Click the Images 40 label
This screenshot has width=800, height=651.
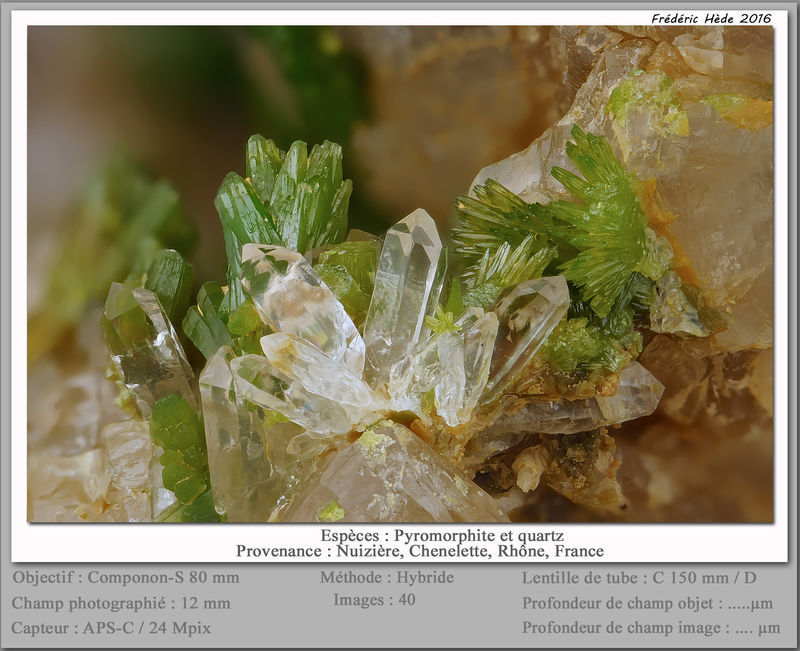coord(374,599)
